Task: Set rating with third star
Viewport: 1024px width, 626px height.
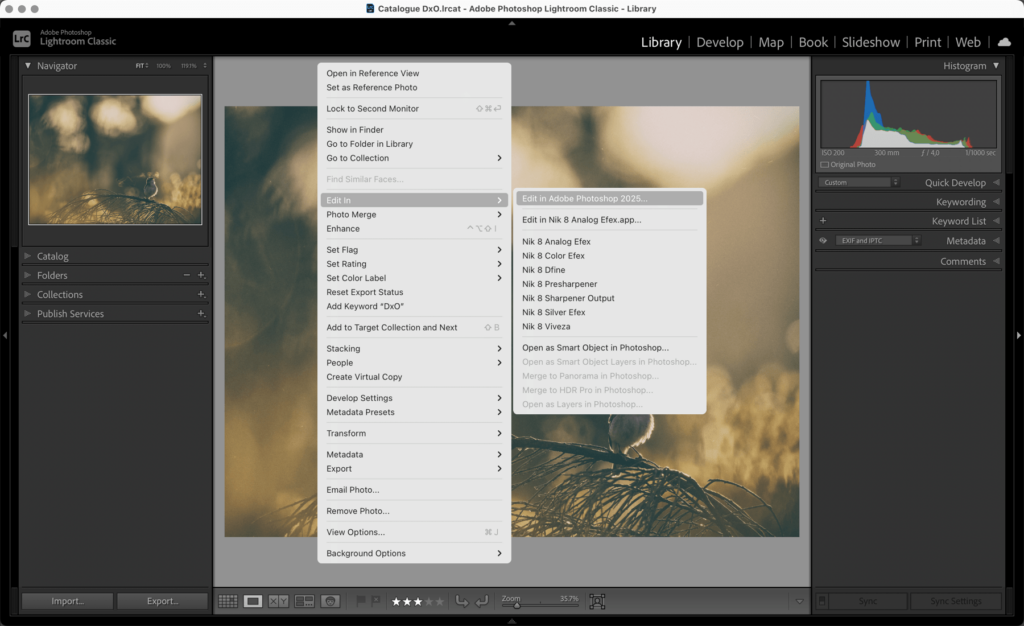Action: pos(418,602)
